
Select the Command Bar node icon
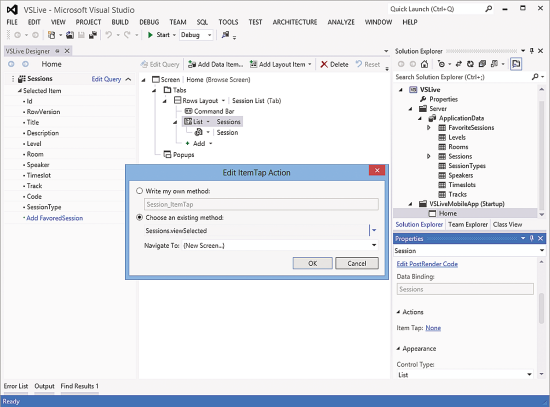[188, 111]
